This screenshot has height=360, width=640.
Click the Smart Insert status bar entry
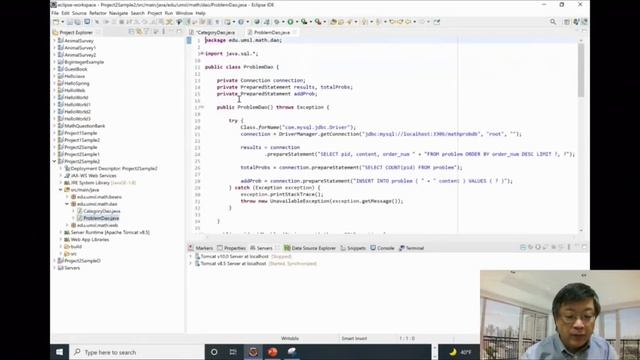354,338
